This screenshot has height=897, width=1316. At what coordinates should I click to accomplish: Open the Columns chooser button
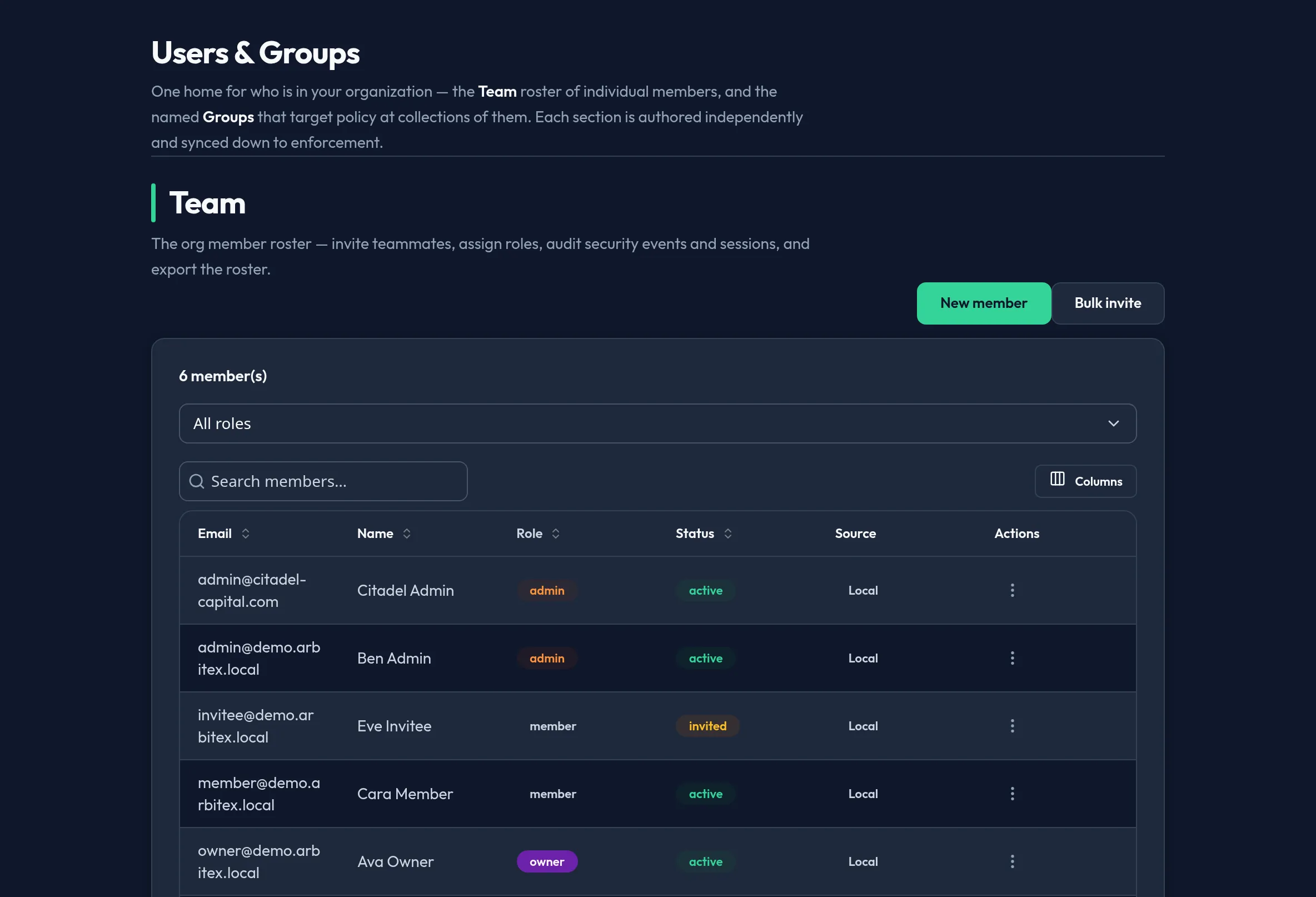tap(1085, 481)
